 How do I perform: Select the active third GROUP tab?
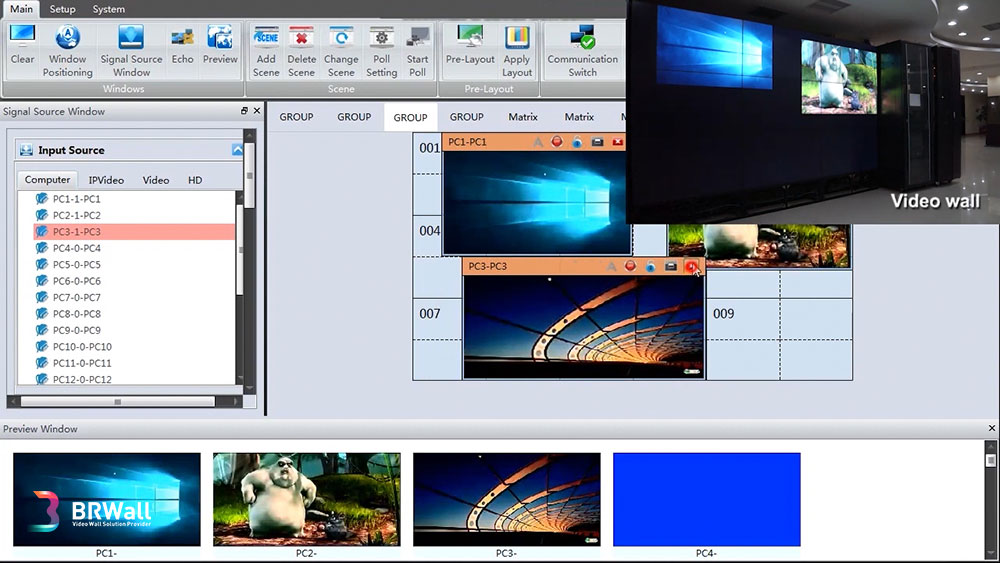pos(410,117)
